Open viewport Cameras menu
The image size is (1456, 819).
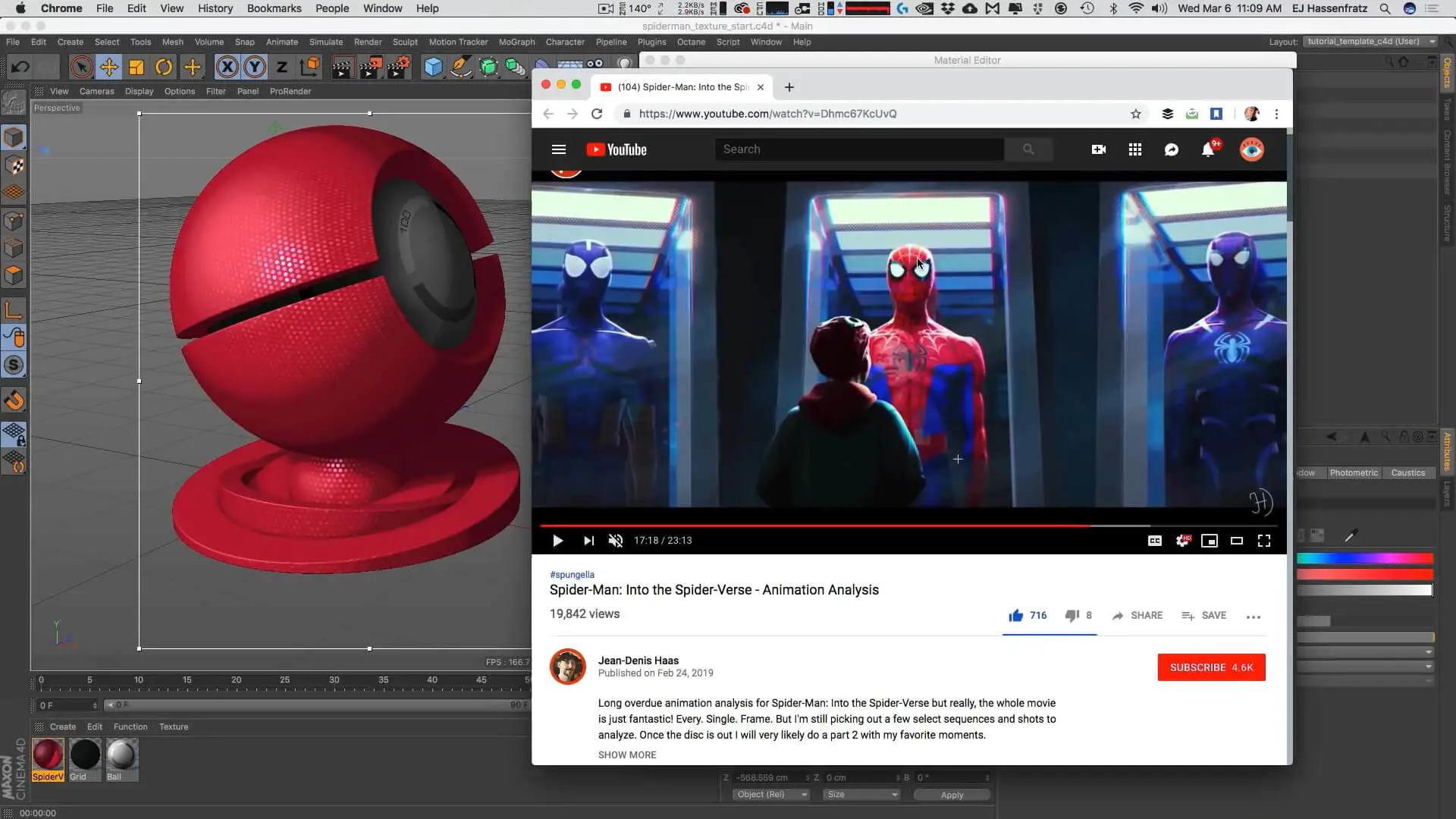point(96,91)
